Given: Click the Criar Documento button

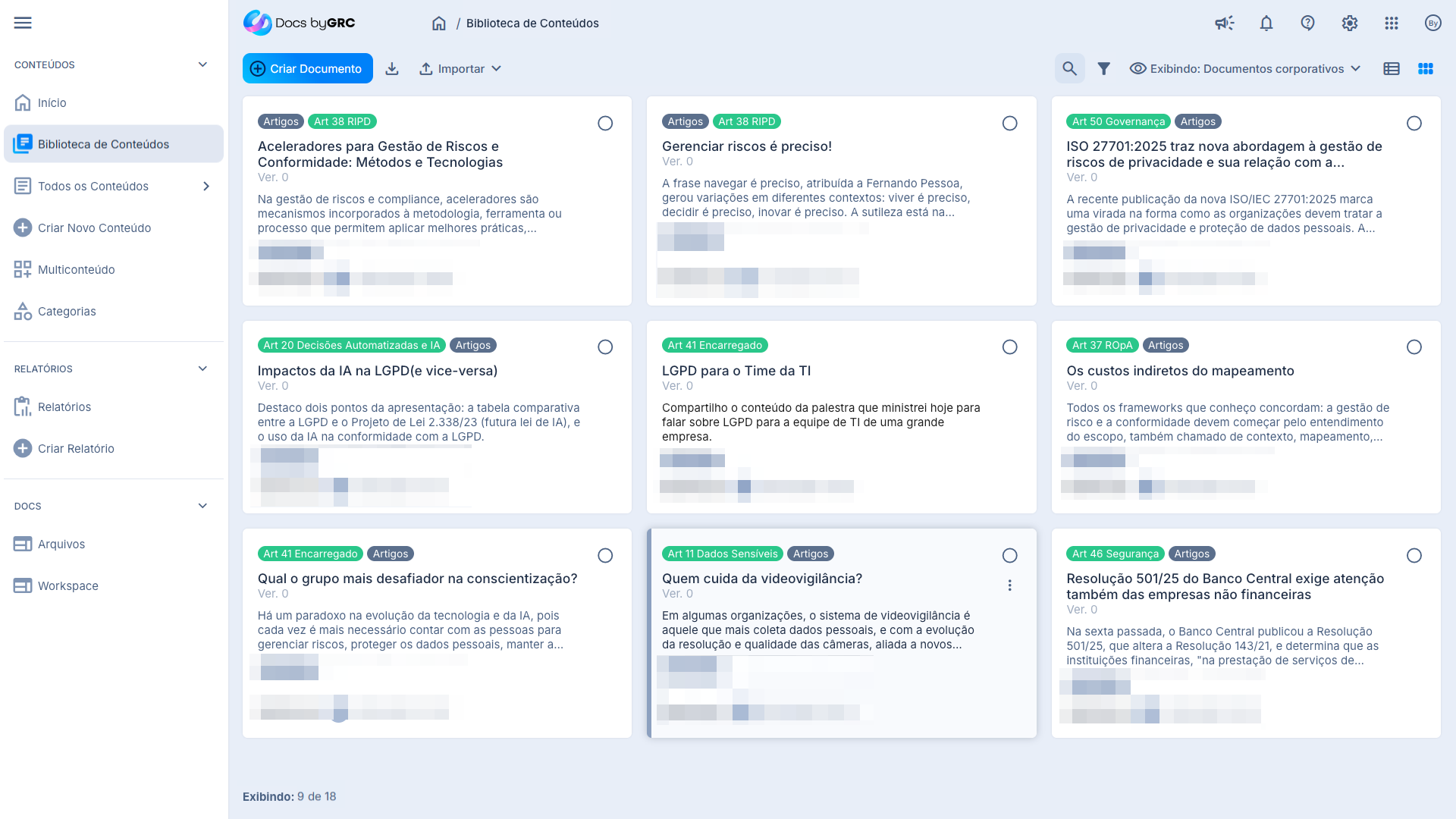Looking at the screenshot, I should point(307,69).
